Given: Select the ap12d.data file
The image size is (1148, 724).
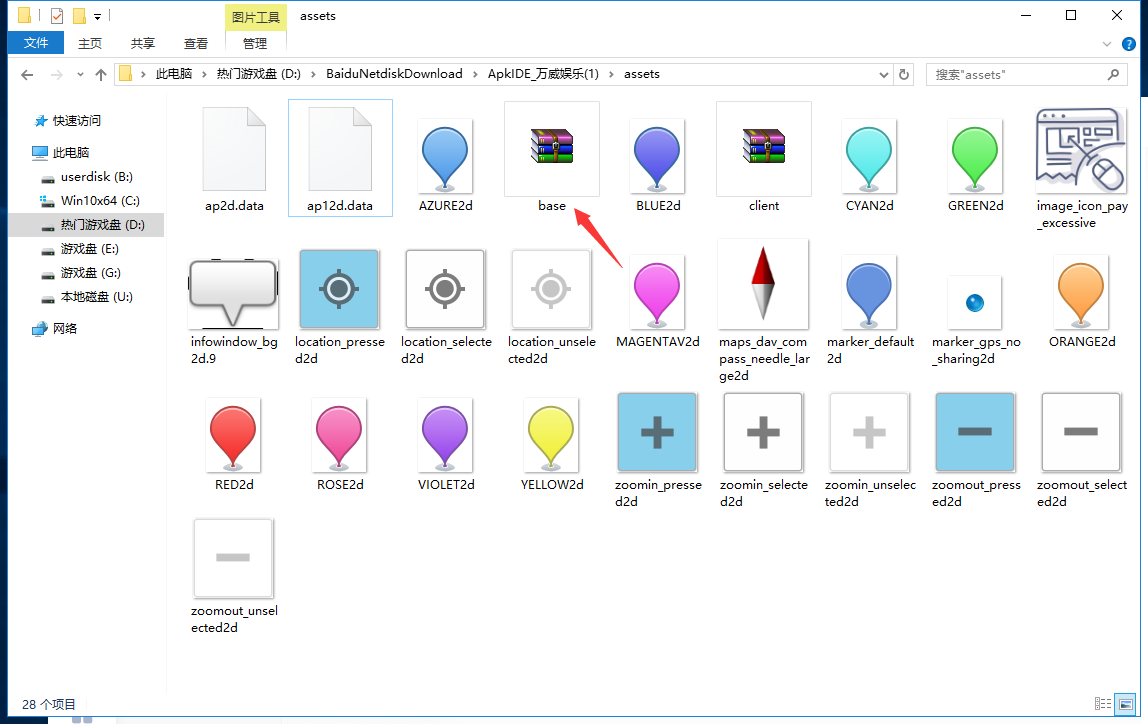Looking at the screenshot, I should click(340, 158).
